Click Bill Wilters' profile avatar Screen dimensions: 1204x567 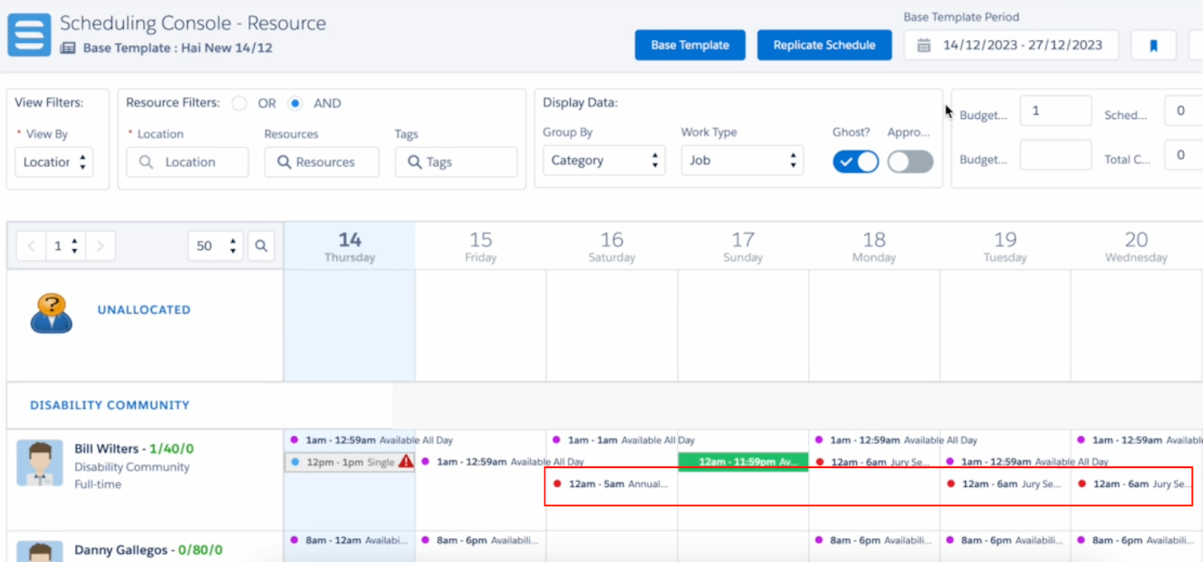(x=40, y=463)
